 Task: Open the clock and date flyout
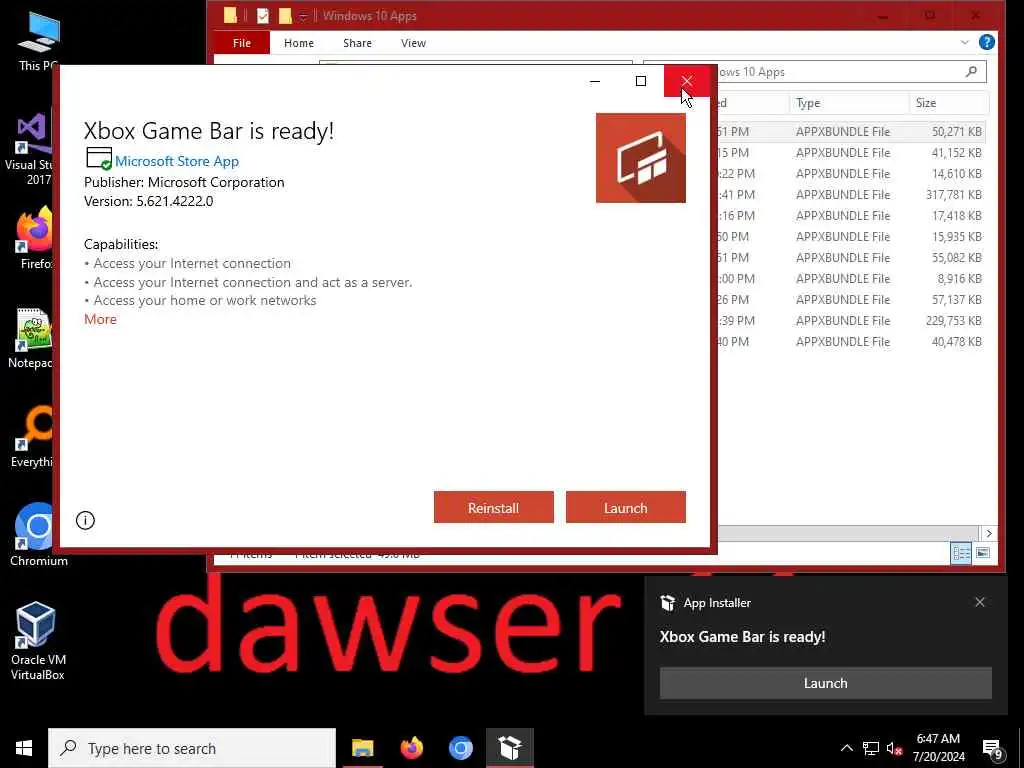tap(938, 748)
